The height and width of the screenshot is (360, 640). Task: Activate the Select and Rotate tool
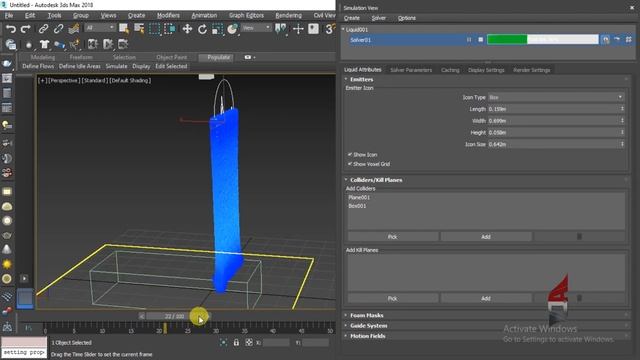click(x=202, y=29)
